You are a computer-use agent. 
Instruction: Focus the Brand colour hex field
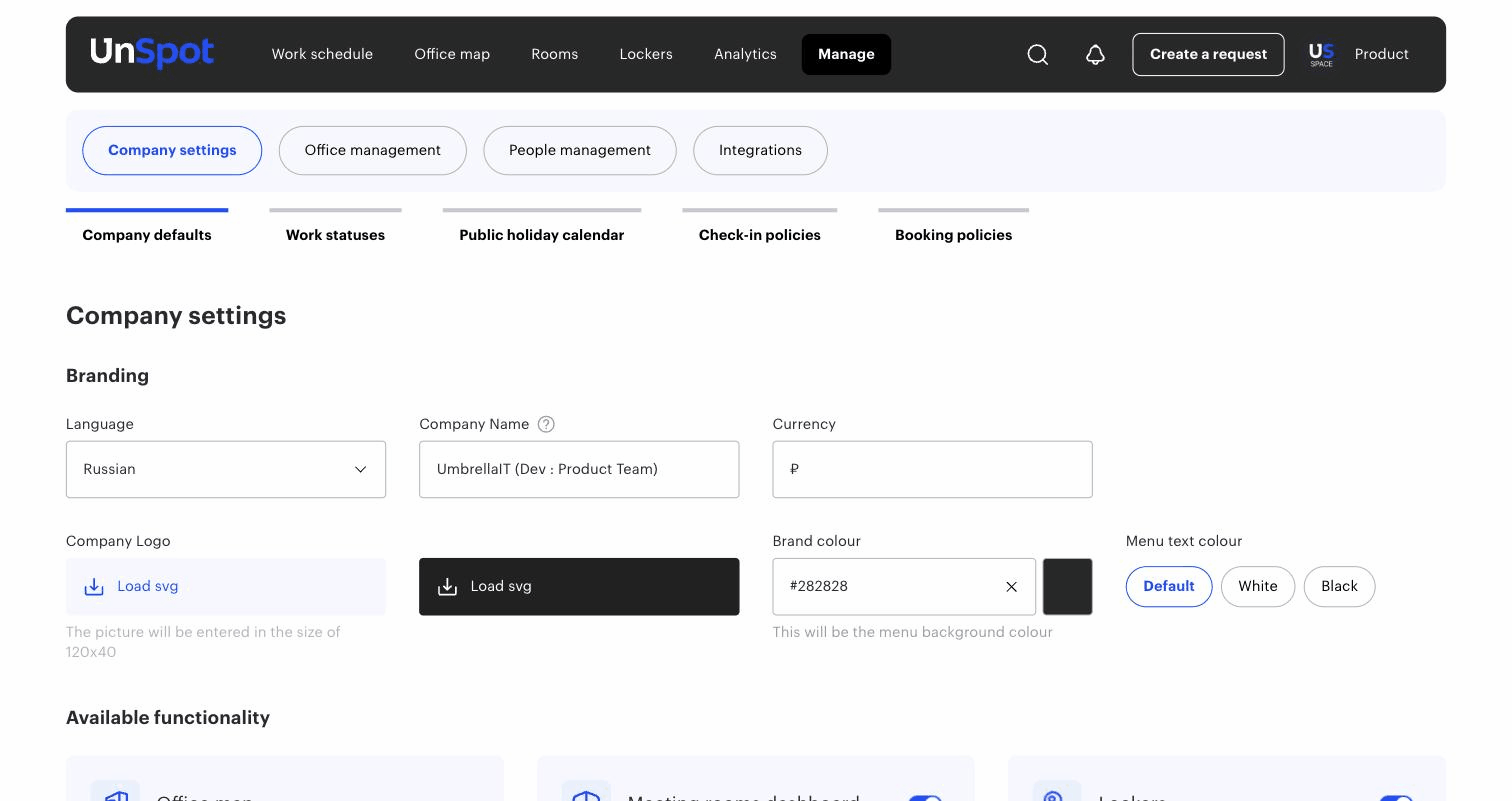coord(904,587)
